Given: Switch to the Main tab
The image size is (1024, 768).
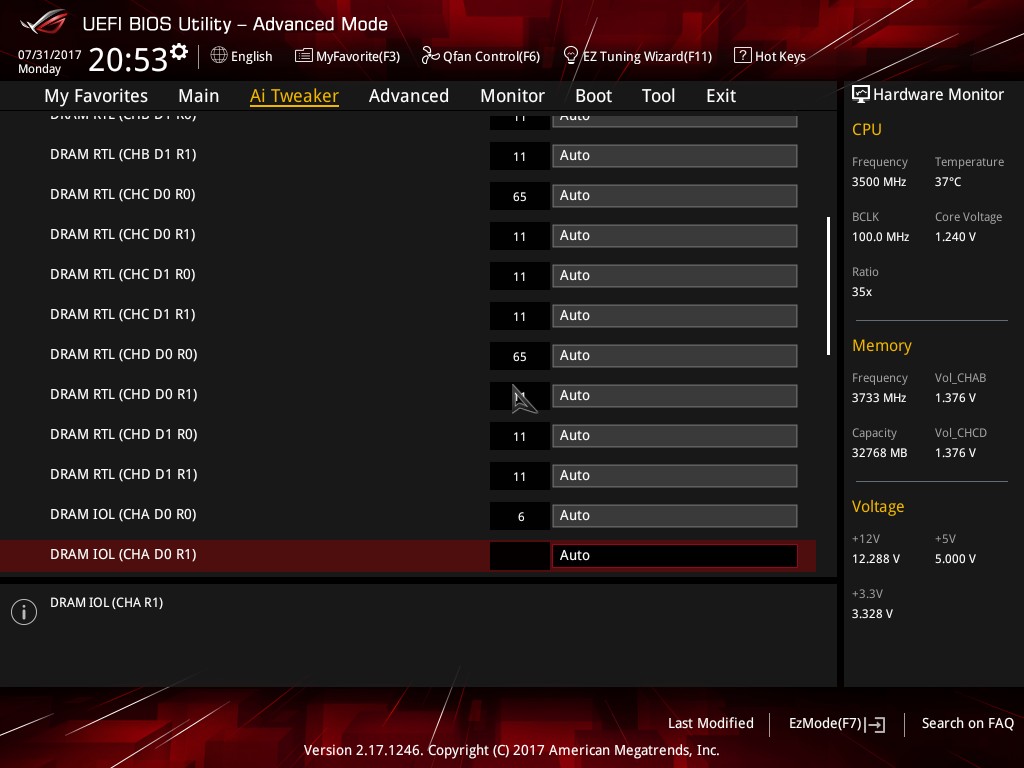Looking at the screenshot, I should pyautogui.click(x=199, y=96).
